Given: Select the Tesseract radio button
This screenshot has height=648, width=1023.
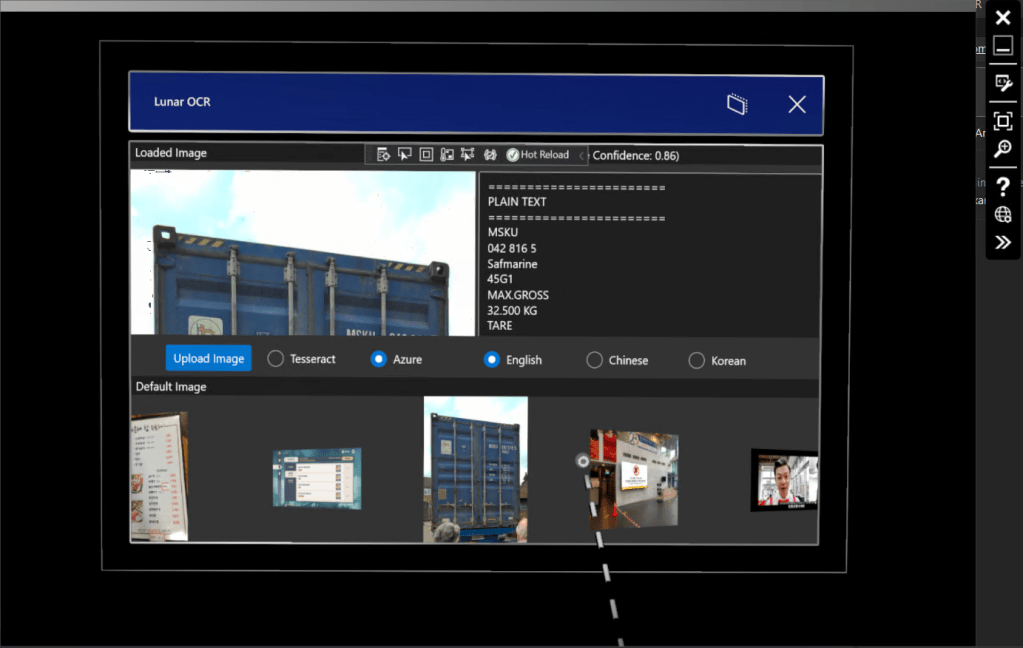Looking at the screenshot, I should pyautogui.click(x=276, y=359).
